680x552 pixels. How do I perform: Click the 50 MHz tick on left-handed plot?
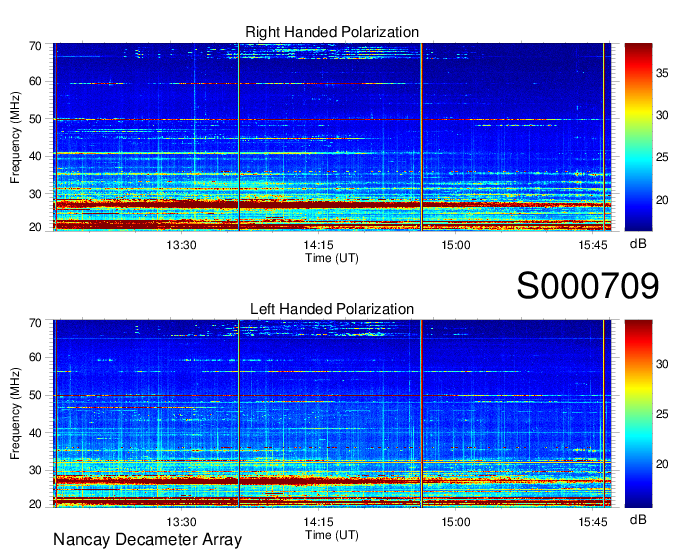pyautogui.click(x=35, y=395)
